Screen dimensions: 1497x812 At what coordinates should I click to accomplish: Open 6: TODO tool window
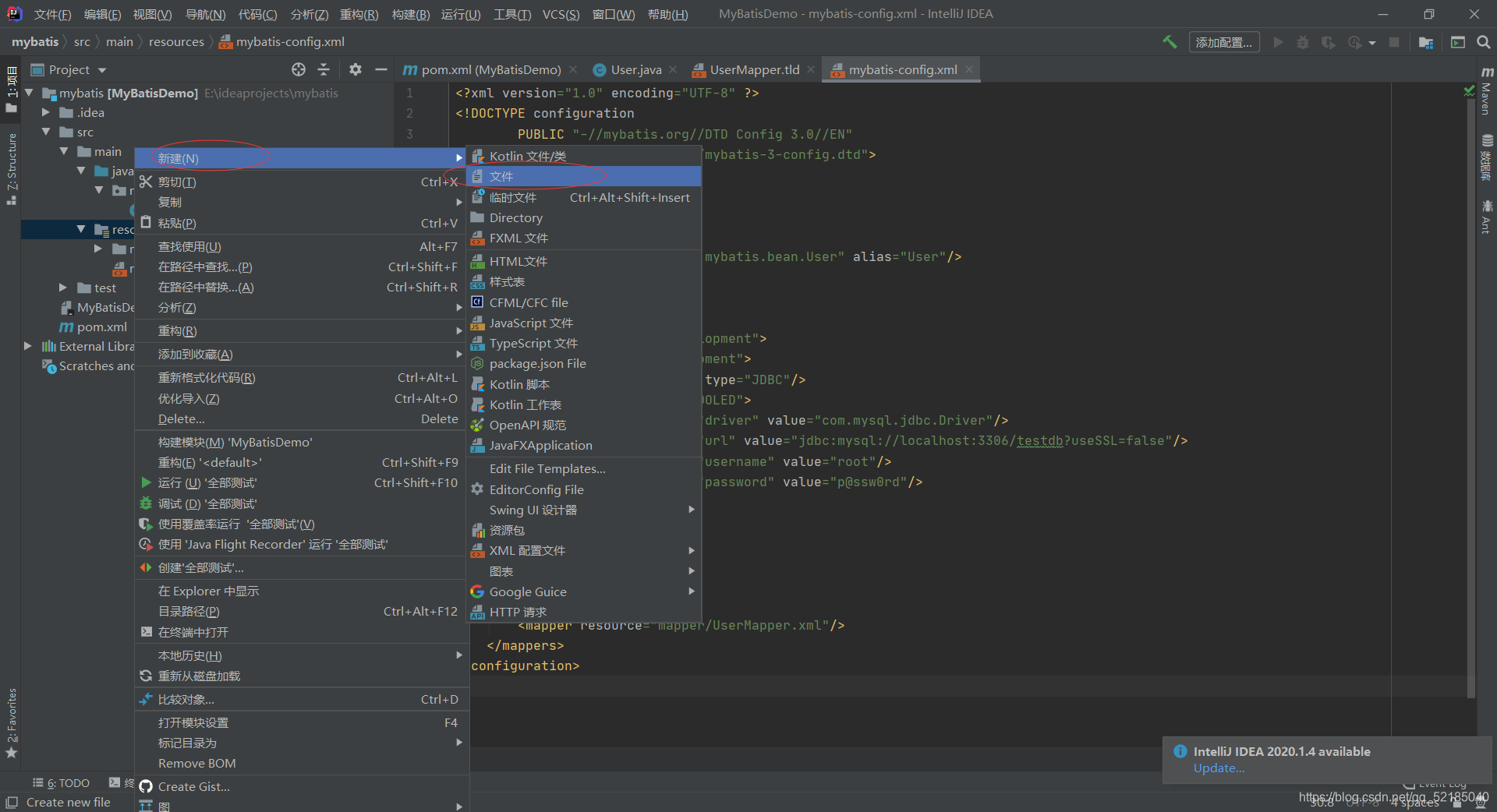[62, 783]
